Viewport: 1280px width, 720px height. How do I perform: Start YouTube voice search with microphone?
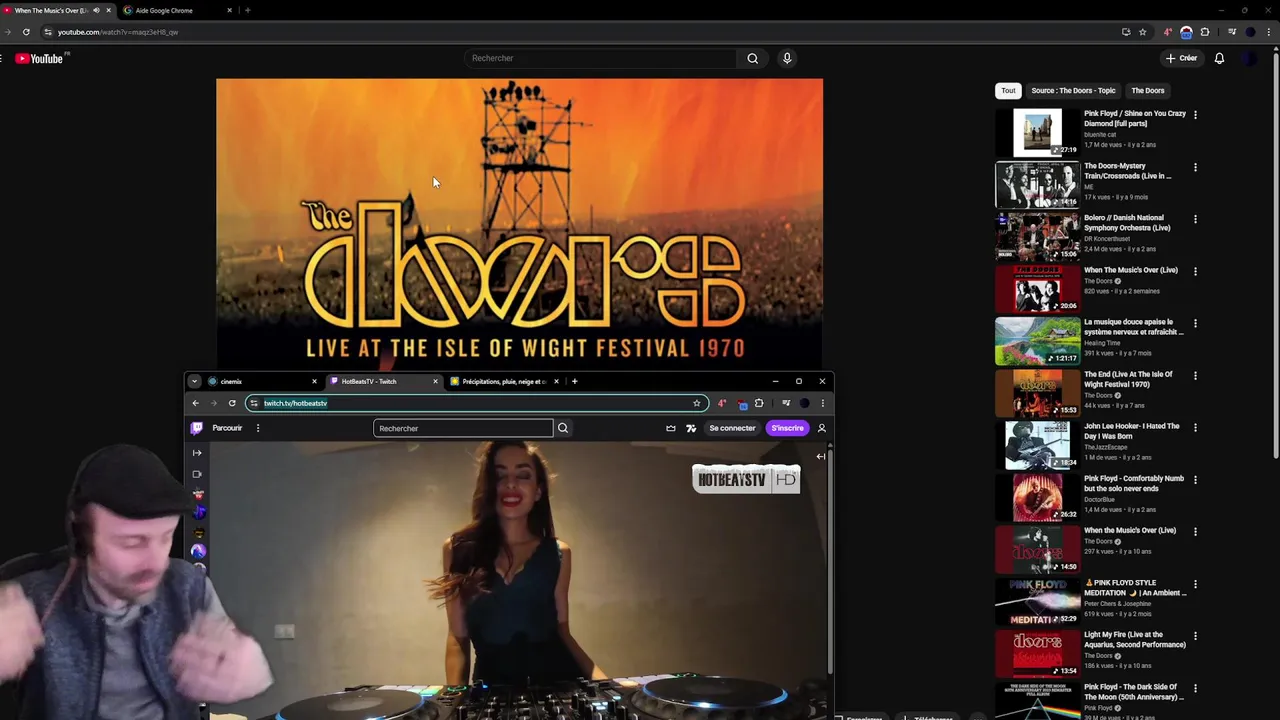coord(787,58)
